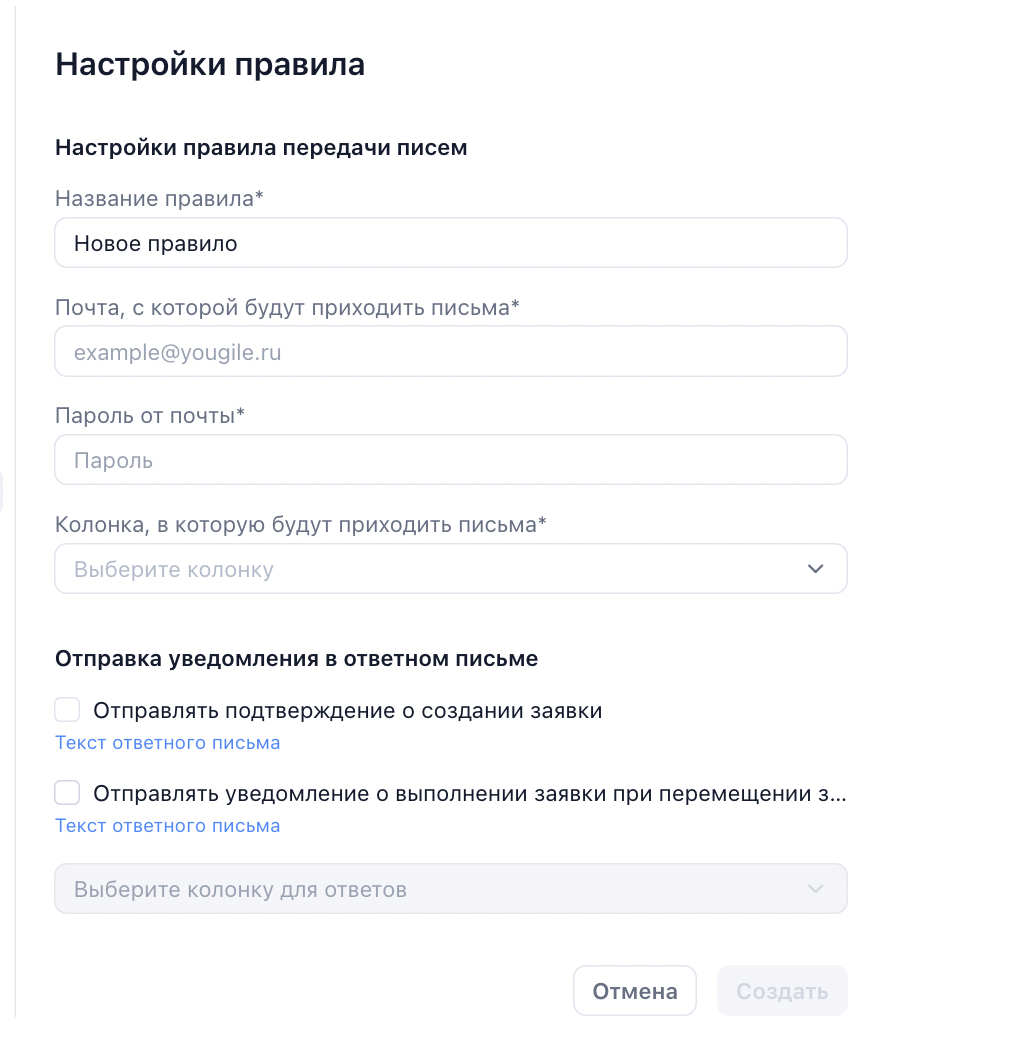This screenshot has width=1010, height=1046.
Task: Click the 'Пароль от почты*' field label
Action: 150,415
